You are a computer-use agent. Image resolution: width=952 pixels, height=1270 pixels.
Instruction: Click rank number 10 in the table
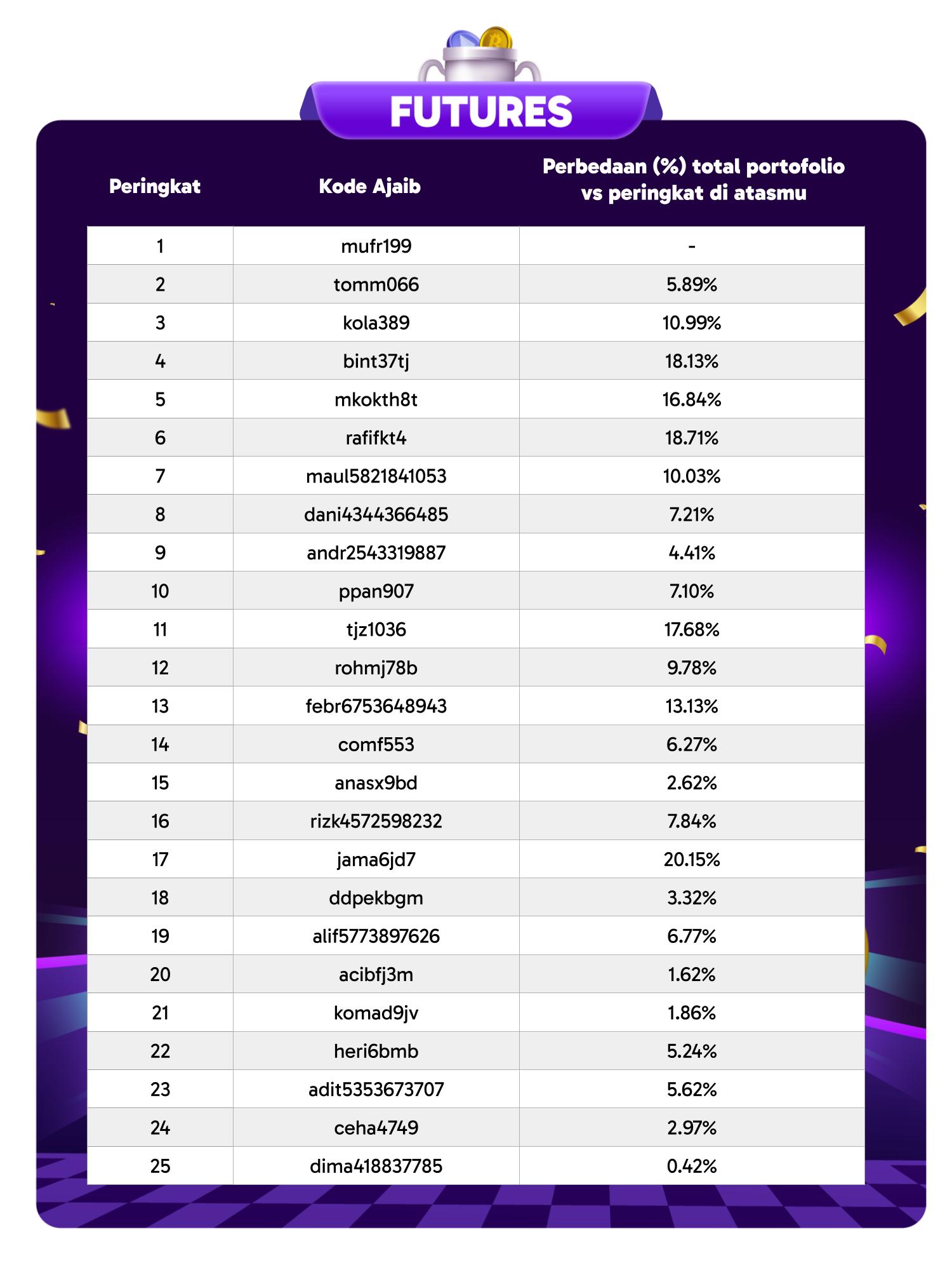(160, 591)
